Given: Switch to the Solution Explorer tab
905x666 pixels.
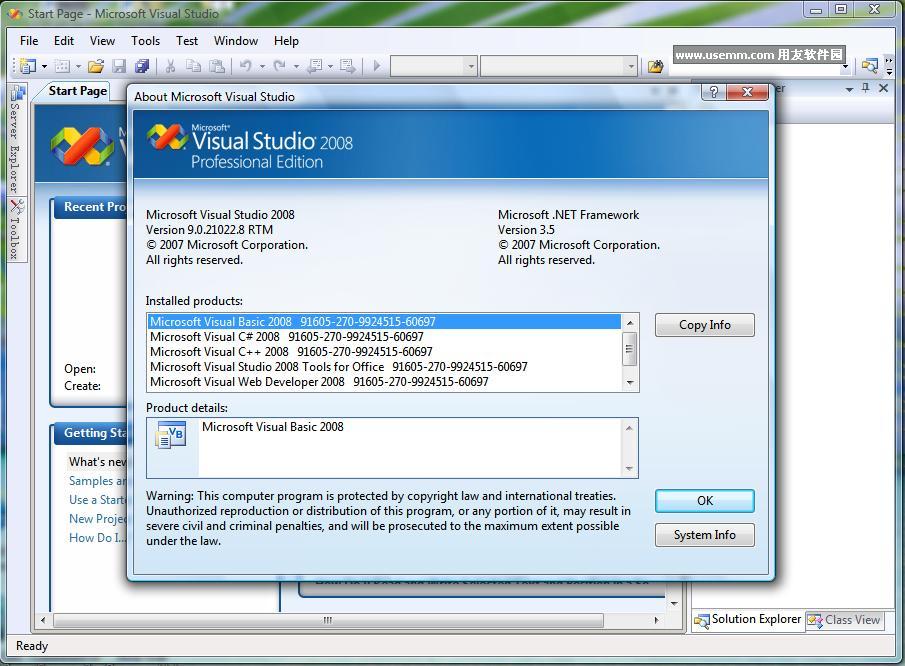Looking at the screenshot, I should click(x=748, y=619).
